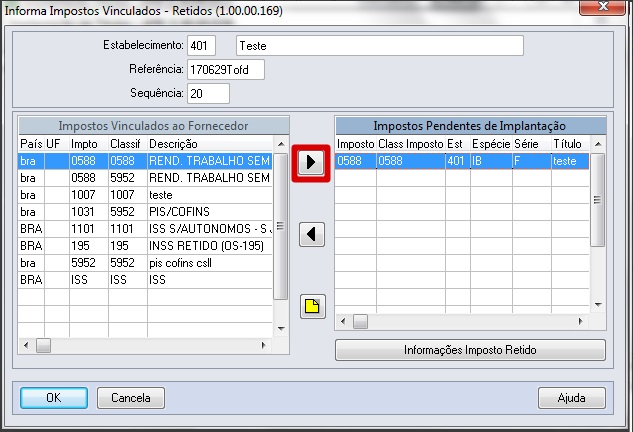
Task: Click the Série F cell in pending row
Action: [532, 161]
